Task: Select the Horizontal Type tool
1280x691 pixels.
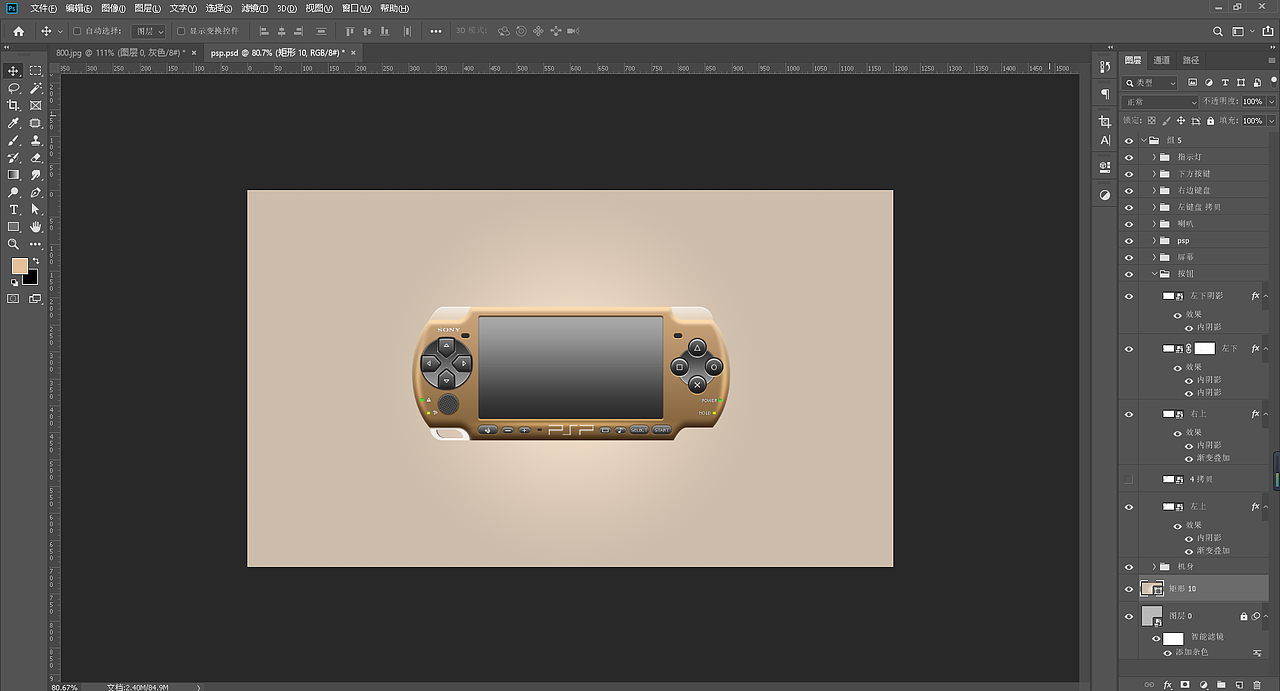Action: pyautogui.click(x=14, y=209)
